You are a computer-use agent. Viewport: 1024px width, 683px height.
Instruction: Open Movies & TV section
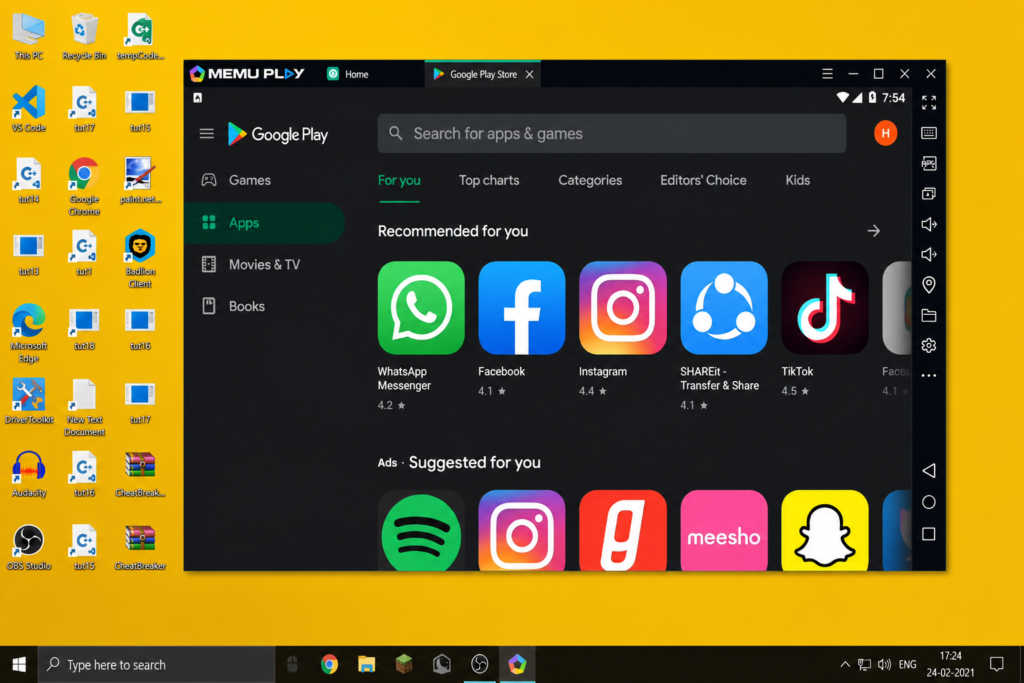point(264,264)
